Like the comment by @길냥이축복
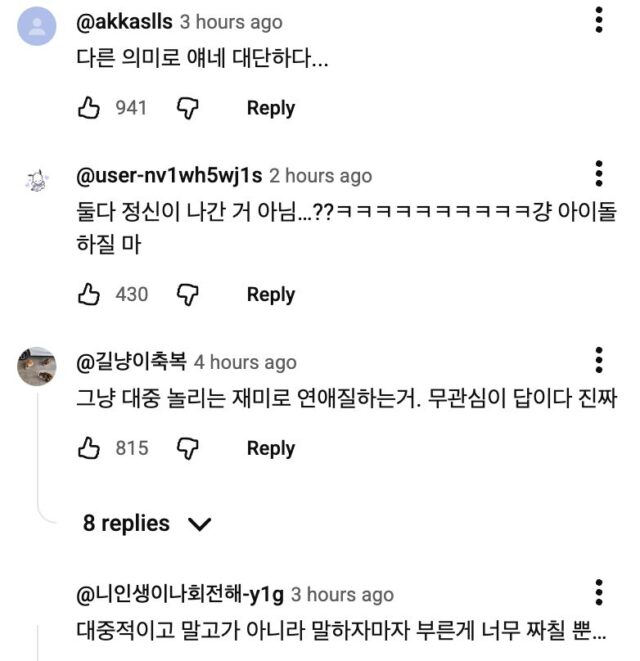This screenshot has height=661, width=640. [90, 448]
